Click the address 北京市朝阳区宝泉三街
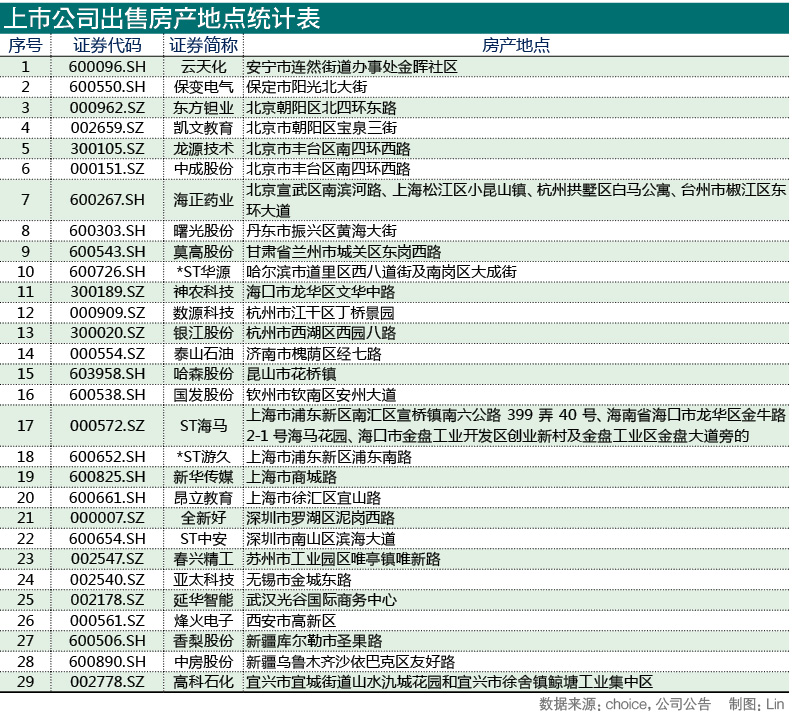This screenshot has height=715, width=798. pyautogui.click(x=322, y=128)
